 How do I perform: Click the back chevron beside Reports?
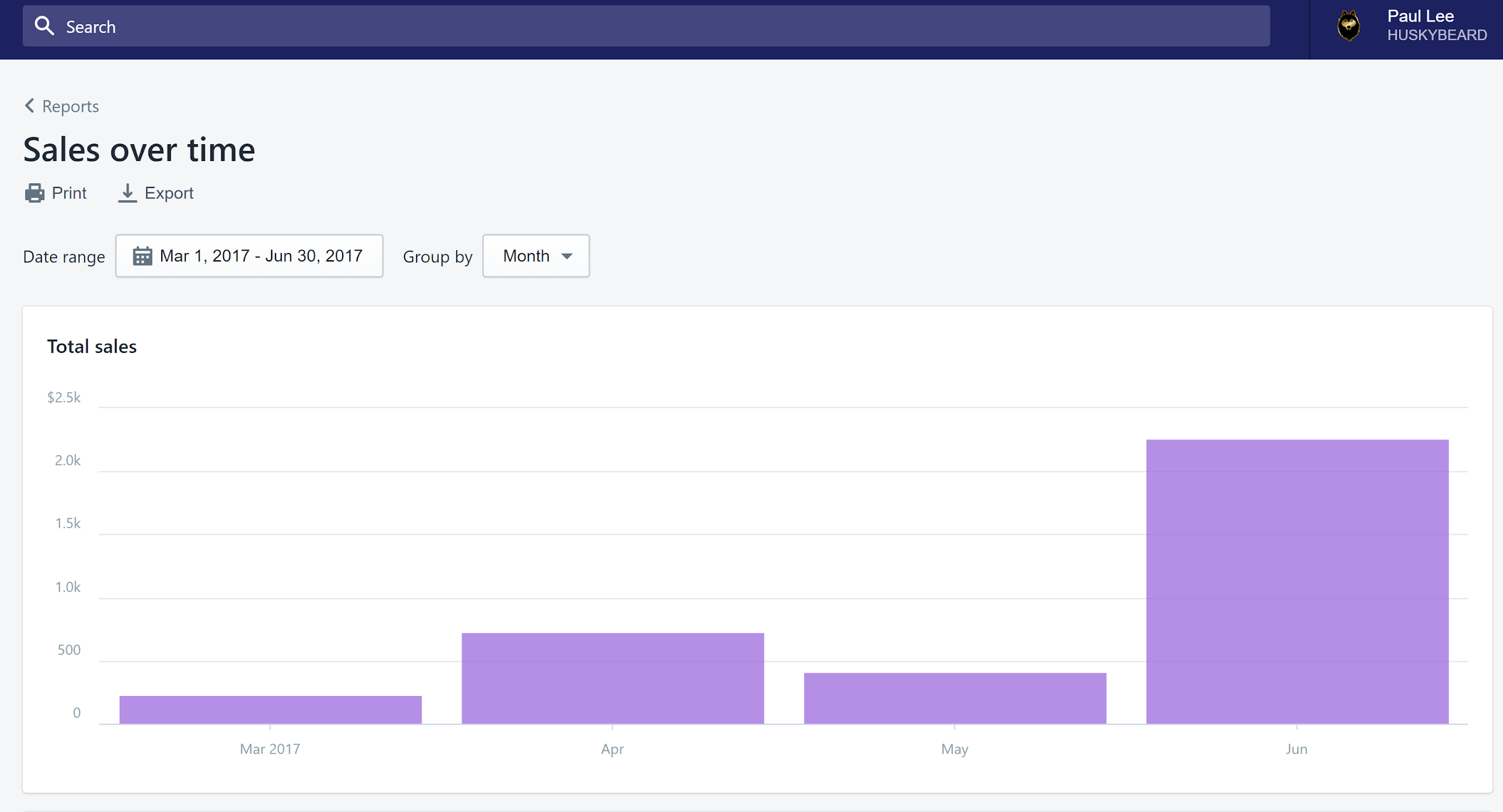[29, 106]
